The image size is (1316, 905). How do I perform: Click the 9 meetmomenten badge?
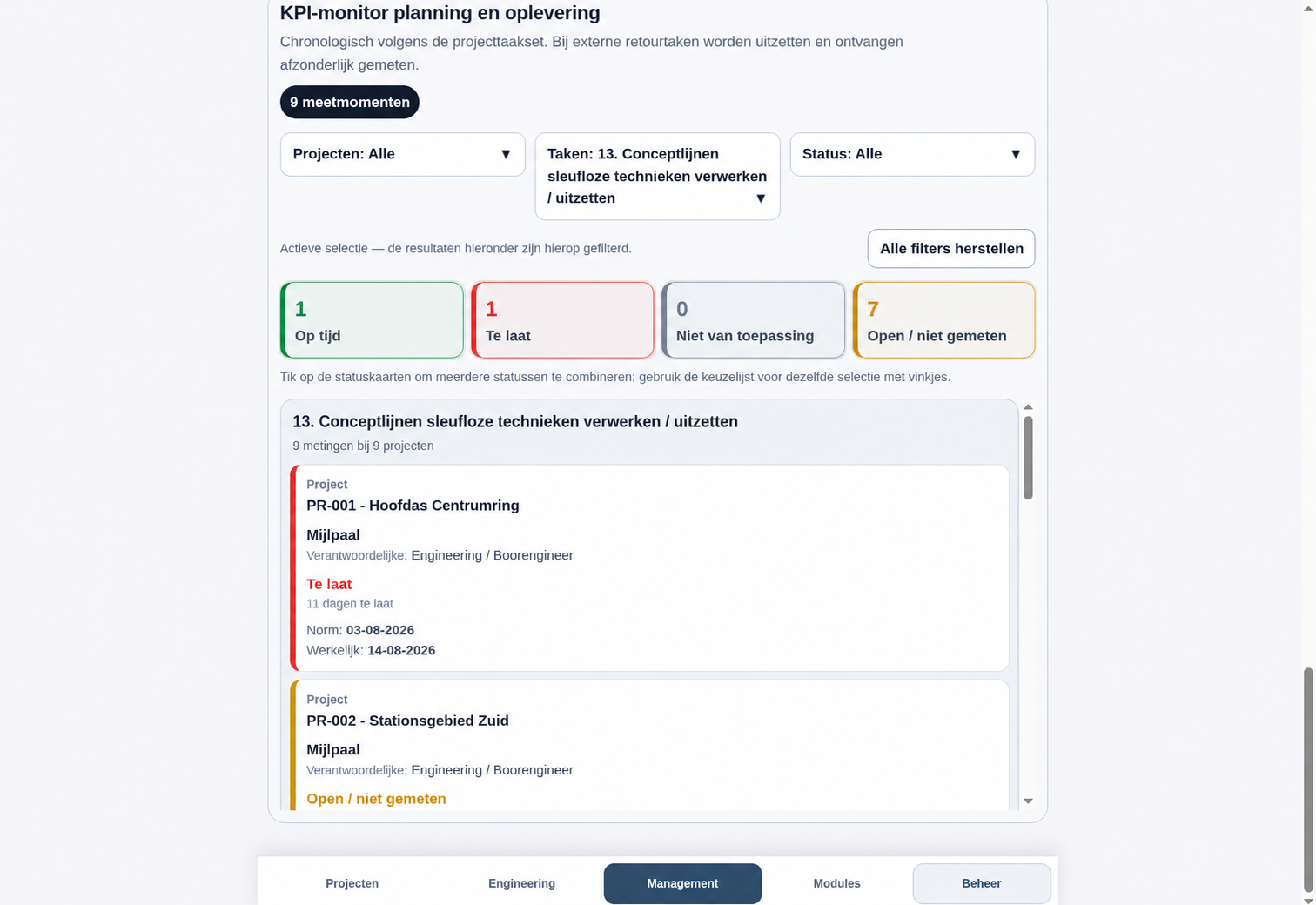point(350,102)
